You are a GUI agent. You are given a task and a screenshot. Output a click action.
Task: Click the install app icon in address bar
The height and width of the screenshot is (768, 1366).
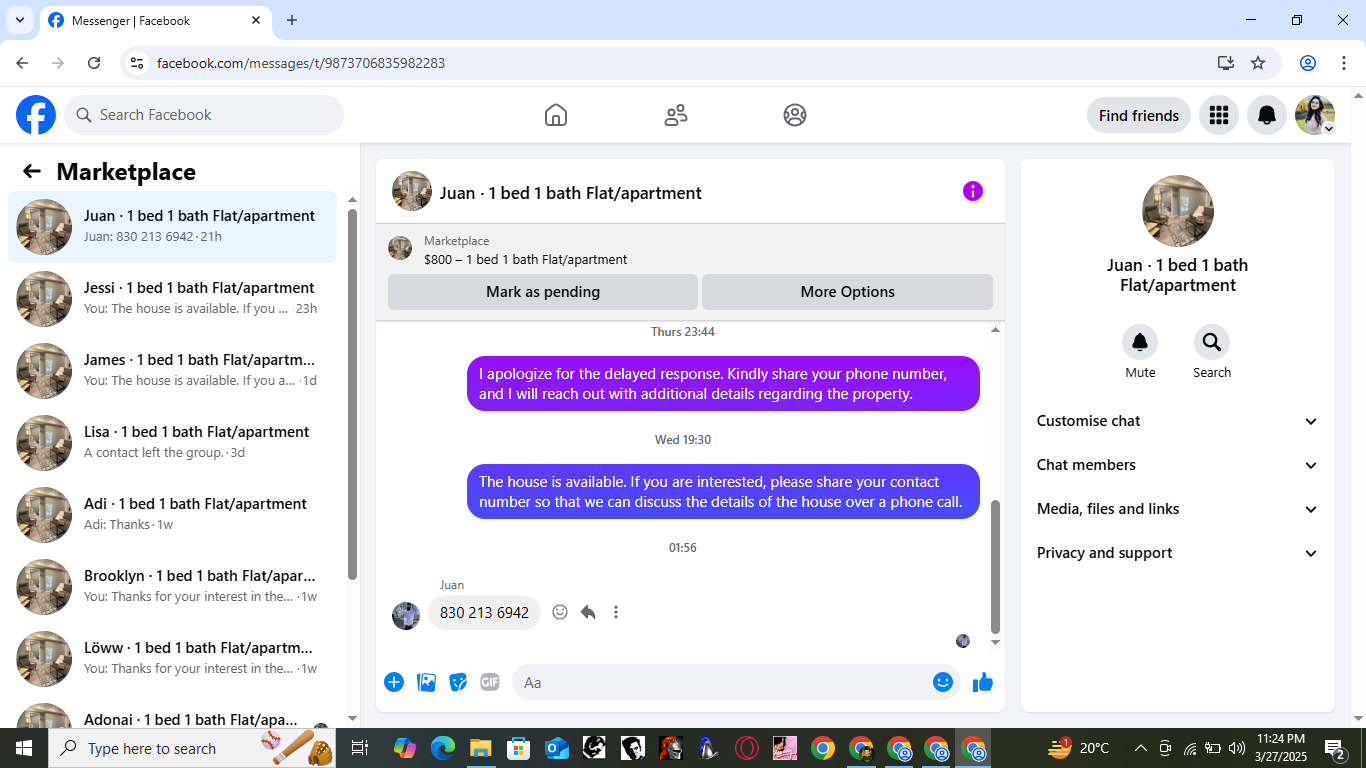(1226, 63)
